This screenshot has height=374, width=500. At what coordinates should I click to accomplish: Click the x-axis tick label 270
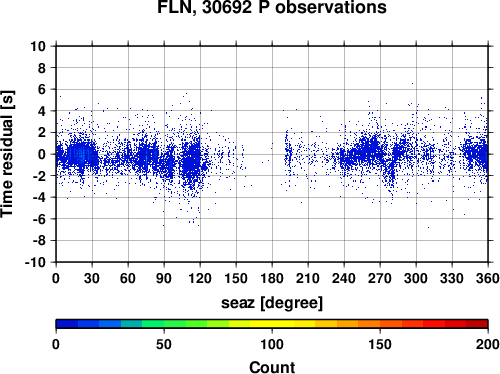coord(380,278)
